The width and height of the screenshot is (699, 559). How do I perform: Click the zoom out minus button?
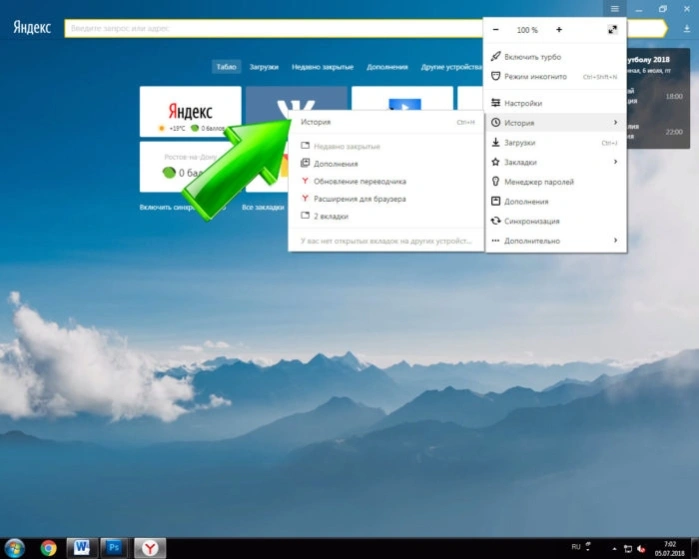tap(496, 30)
